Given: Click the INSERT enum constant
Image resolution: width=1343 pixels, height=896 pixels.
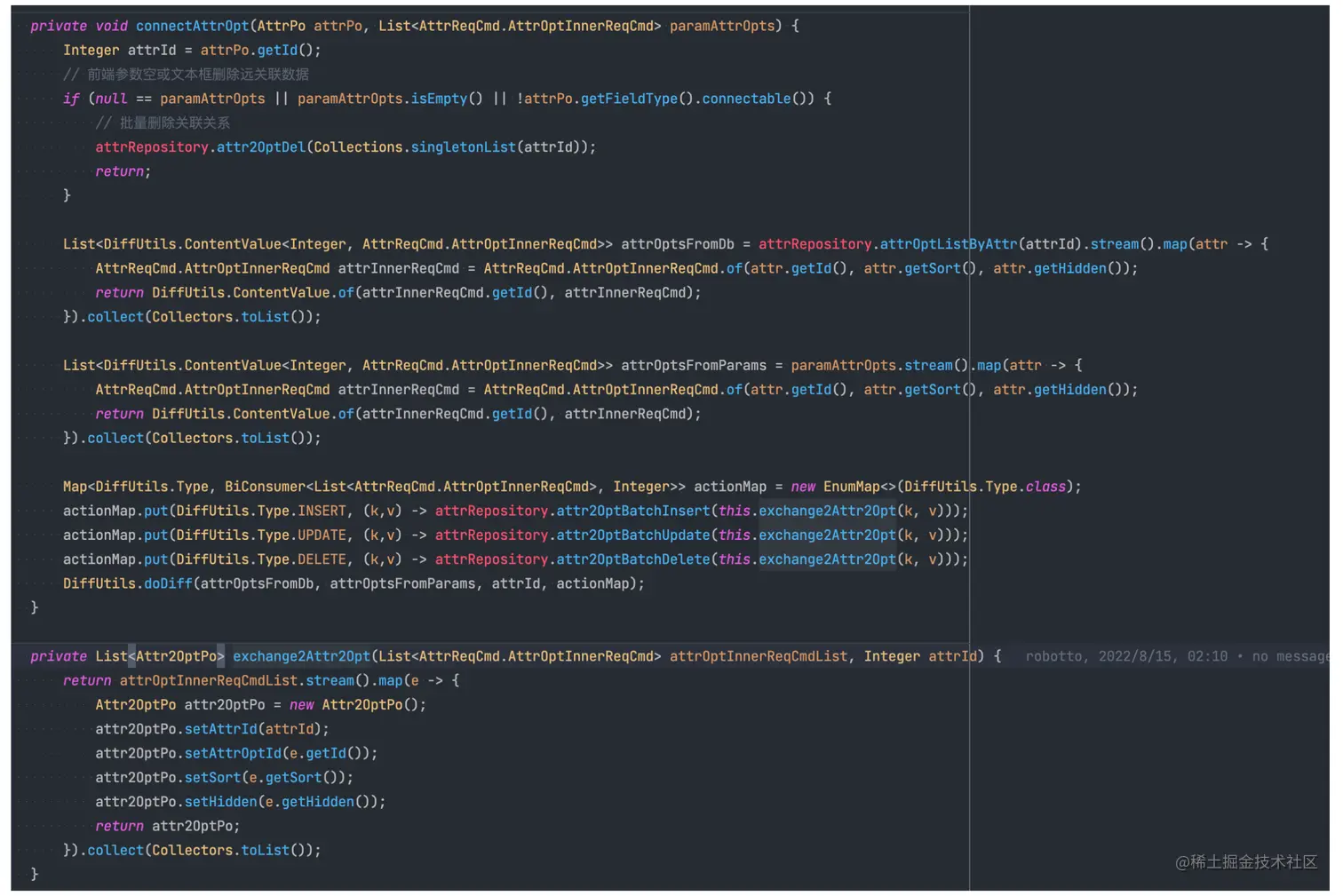Looking at the screenshot, I should [322, 511].
